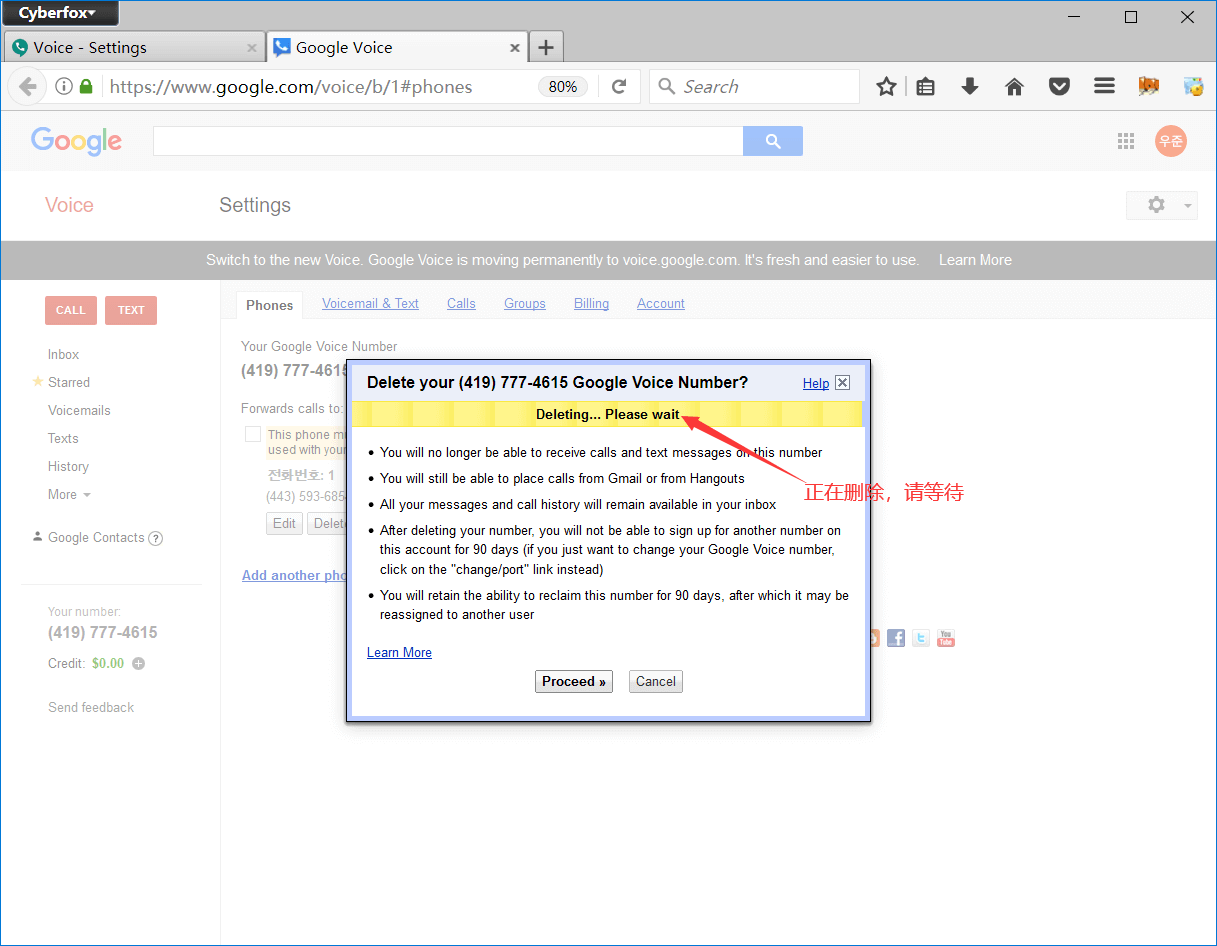Open the Account settings tab

(x=661, y=303)
